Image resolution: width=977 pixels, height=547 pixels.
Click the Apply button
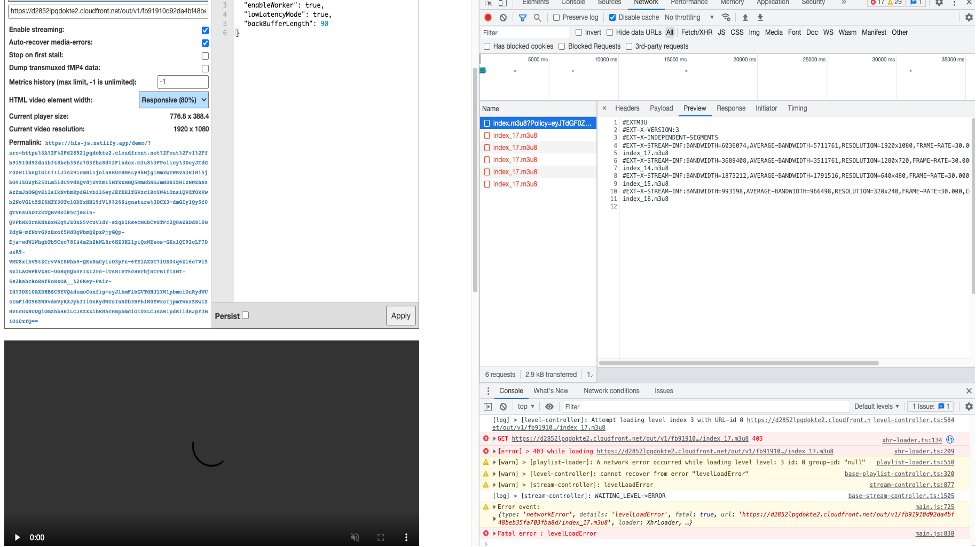(400, 316)
